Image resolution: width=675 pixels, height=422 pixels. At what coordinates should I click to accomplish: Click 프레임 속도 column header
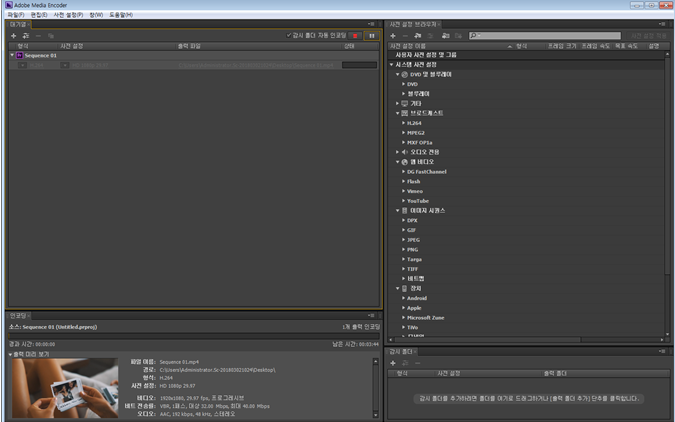pos(595,46)
